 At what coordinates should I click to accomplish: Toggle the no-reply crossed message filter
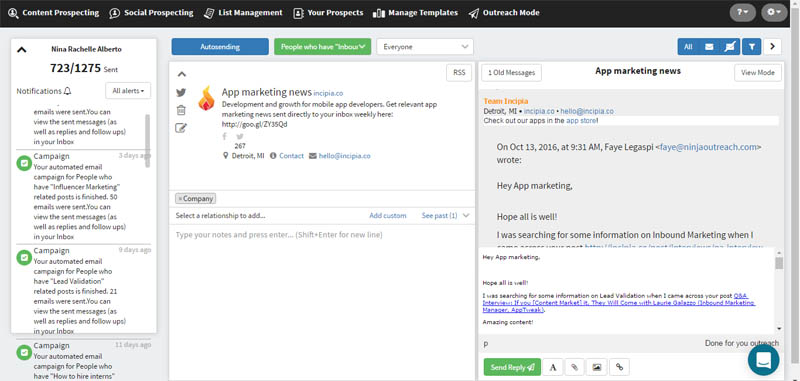point(730,46)
